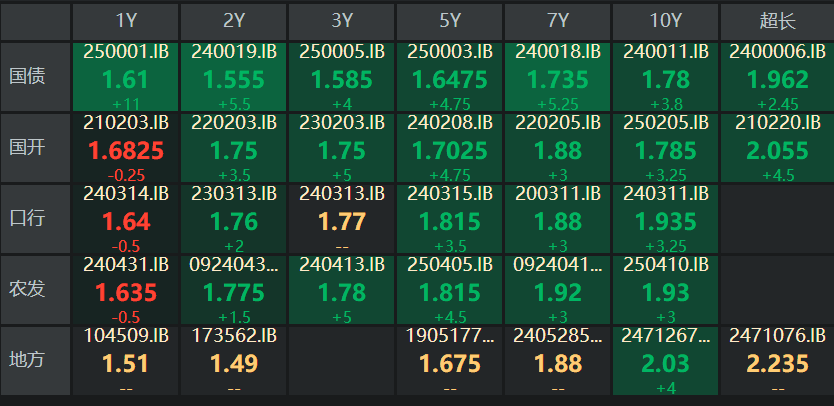The image size is (834, 406).
Task: Click the 250003.IB cell showing 1.6475
Action: (450, 77)
